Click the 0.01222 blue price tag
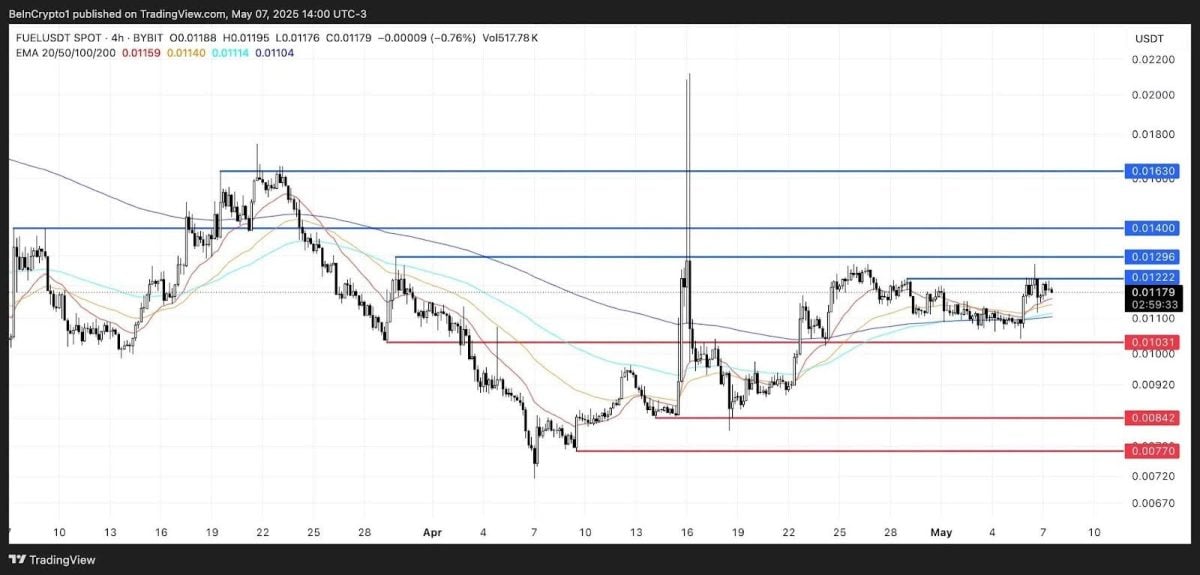 click(1153, 277)
